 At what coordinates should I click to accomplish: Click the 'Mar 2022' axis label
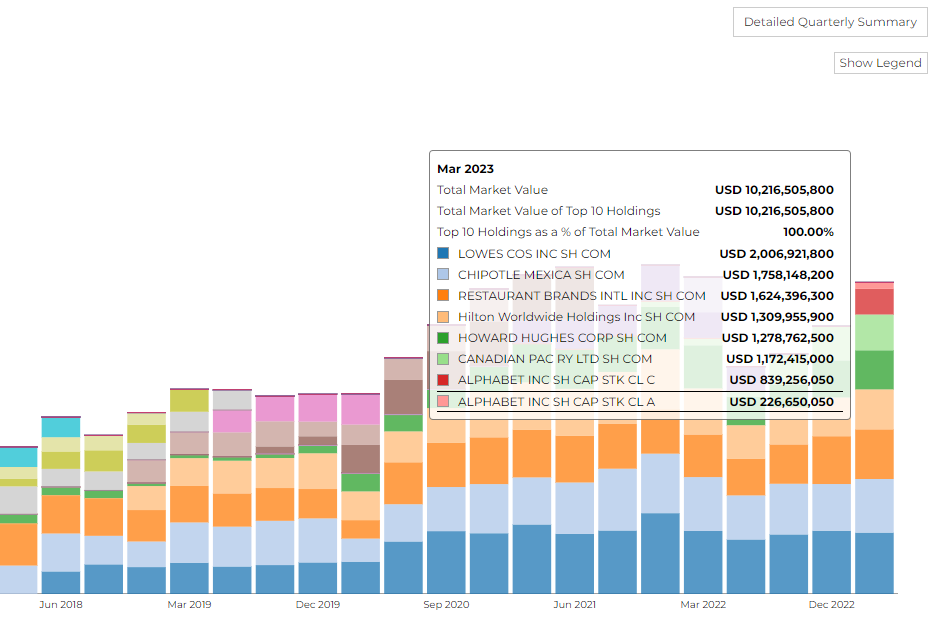703,605
